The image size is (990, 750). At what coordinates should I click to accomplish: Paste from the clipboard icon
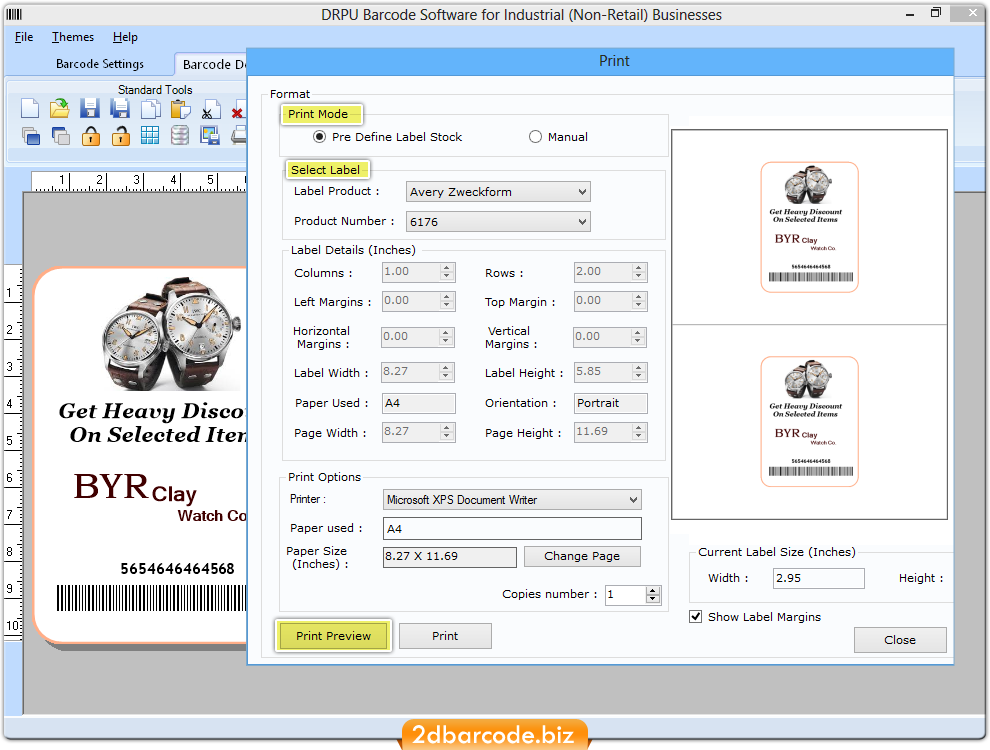[x=180, y=109]
